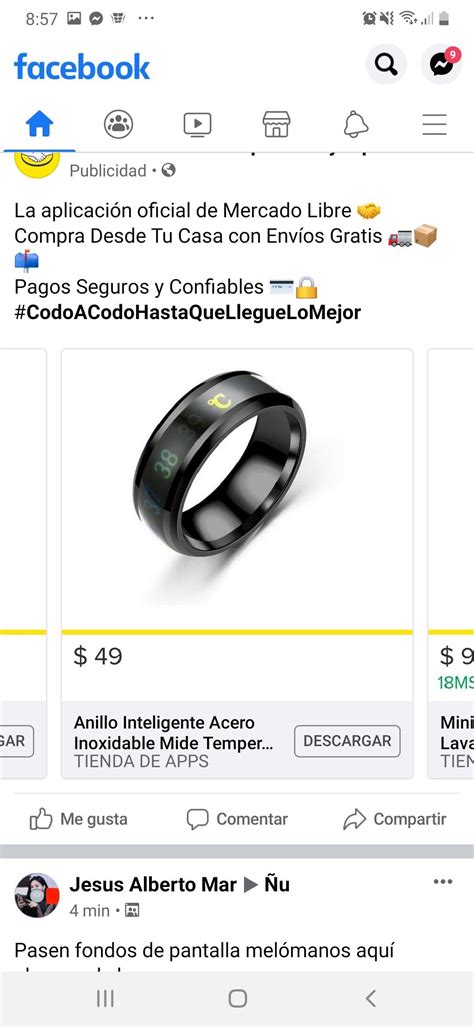
Task: Tap the Android back navigation button
Action: 371,998
